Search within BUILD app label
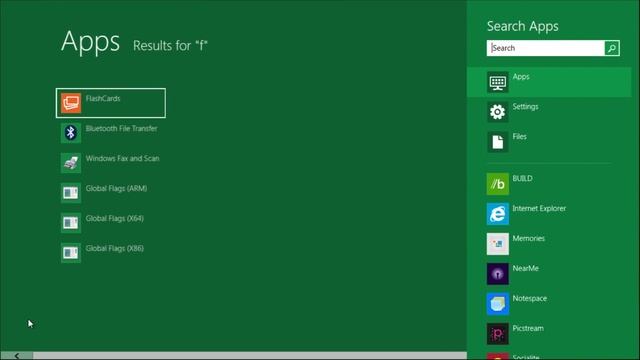 (x=522, y=178)
